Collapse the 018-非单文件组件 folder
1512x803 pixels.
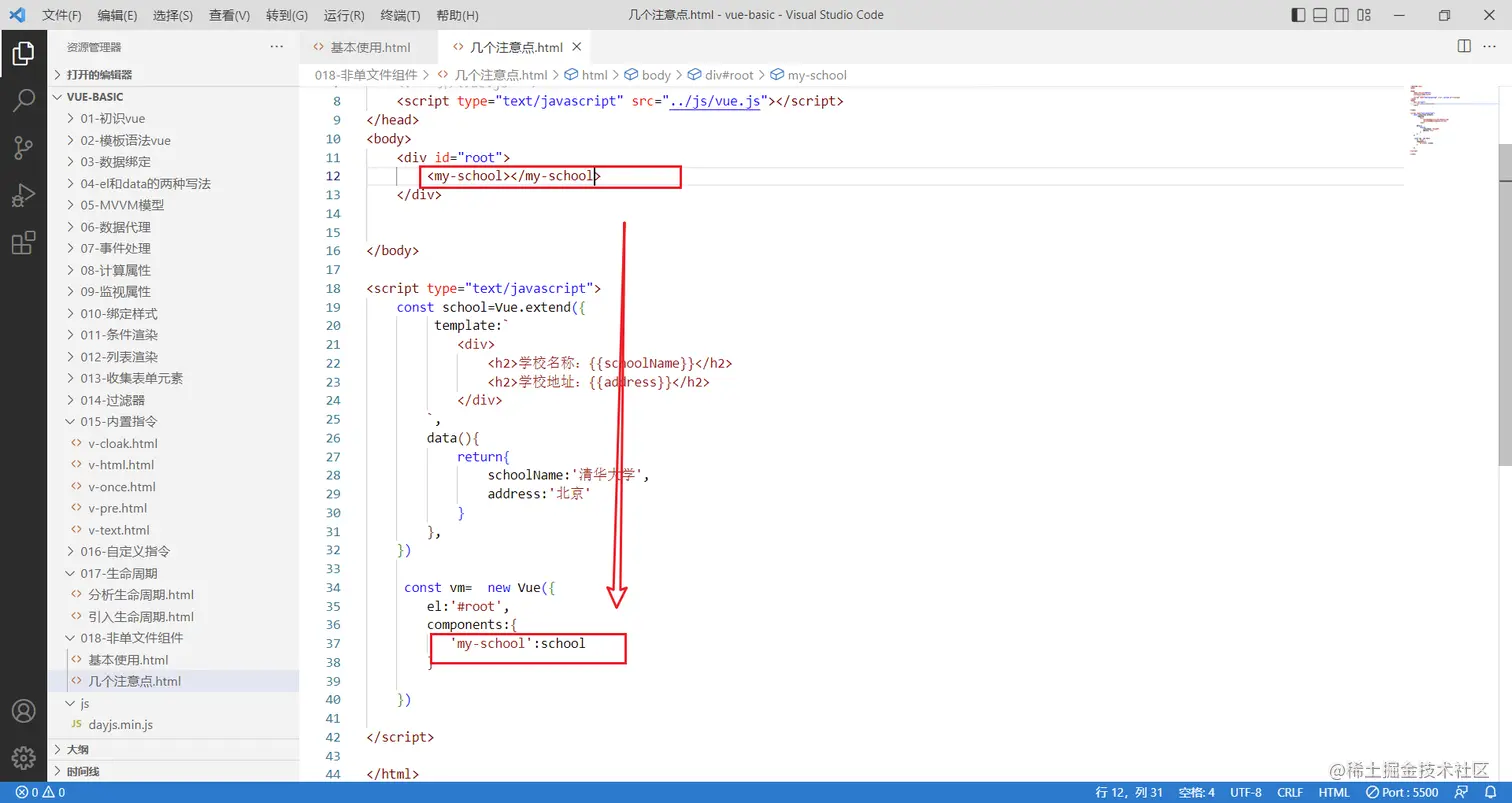(174, 638)
